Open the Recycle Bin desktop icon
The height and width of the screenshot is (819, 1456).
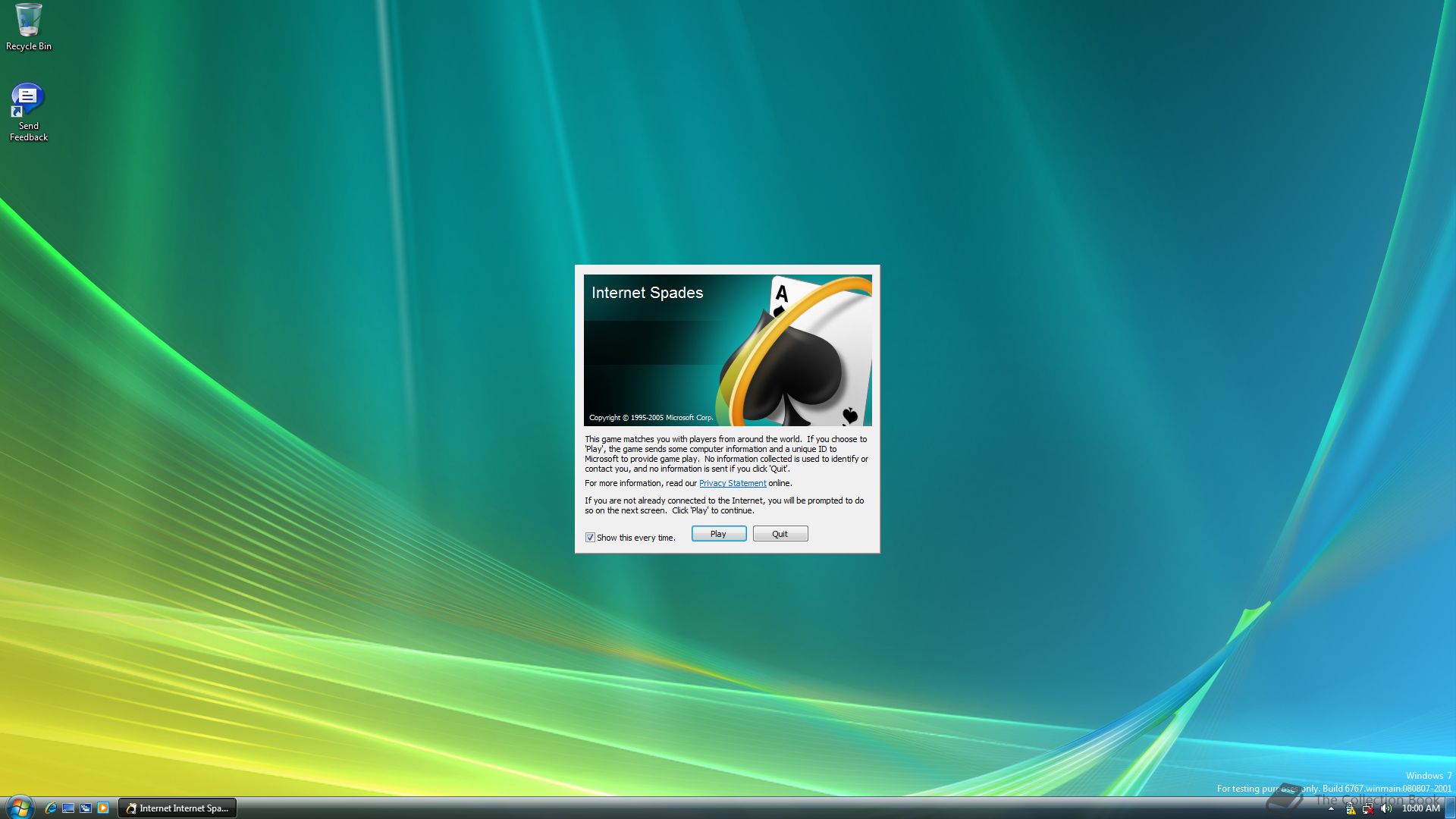tap(29, 27)
